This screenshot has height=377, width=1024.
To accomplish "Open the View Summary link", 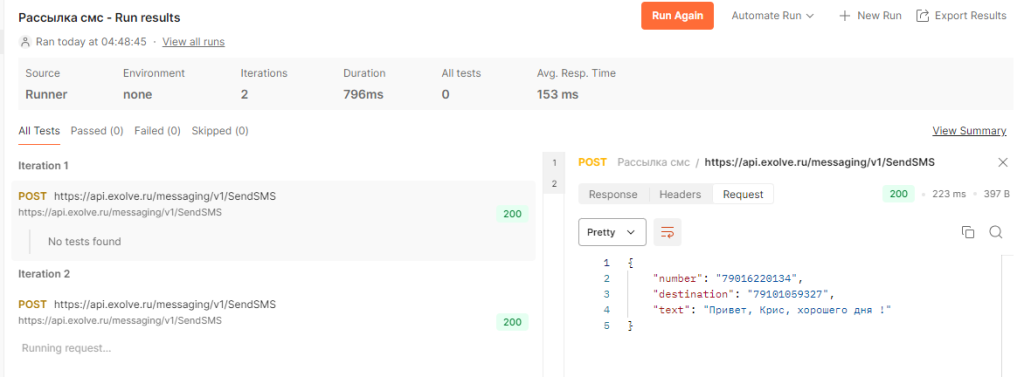I will click(x=969, y=131).
